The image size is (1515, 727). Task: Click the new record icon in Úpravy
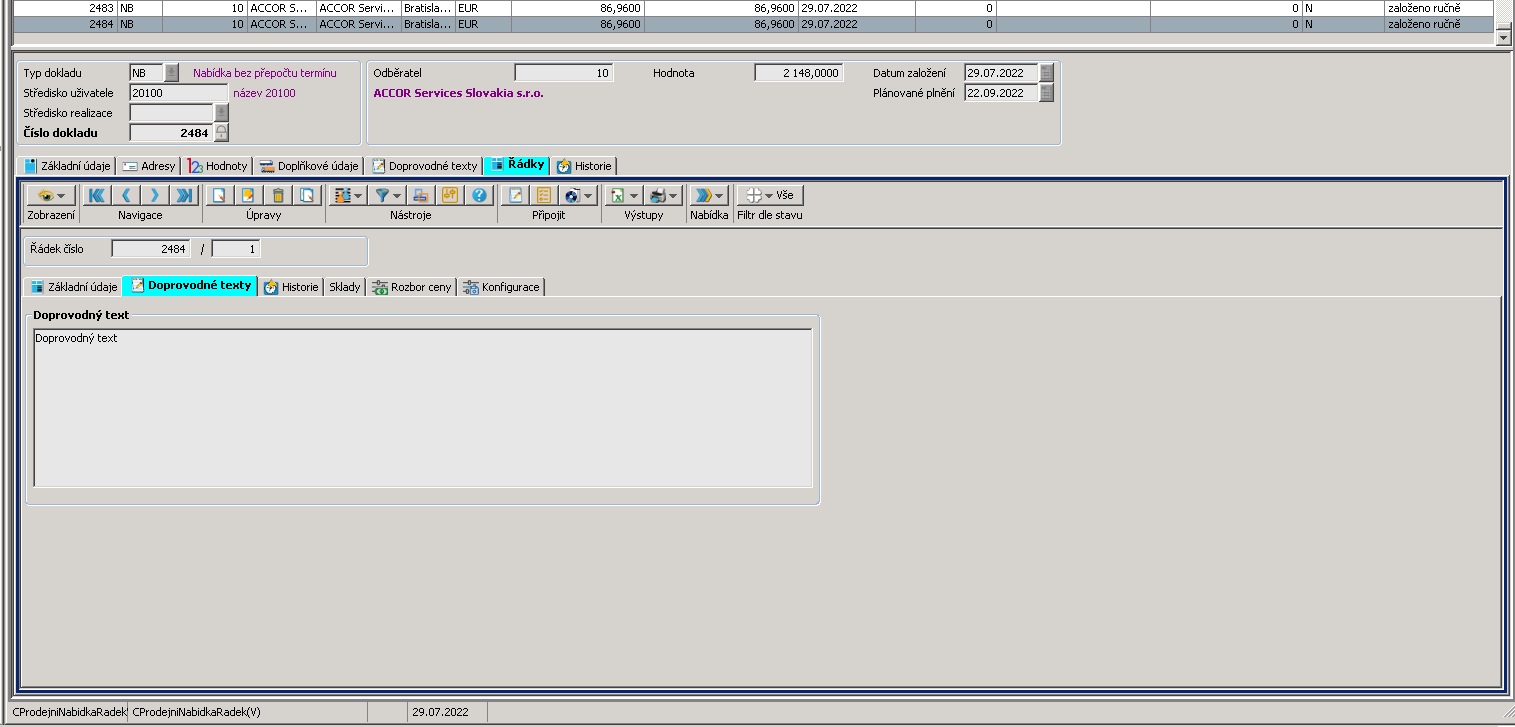tap(219, 196)
